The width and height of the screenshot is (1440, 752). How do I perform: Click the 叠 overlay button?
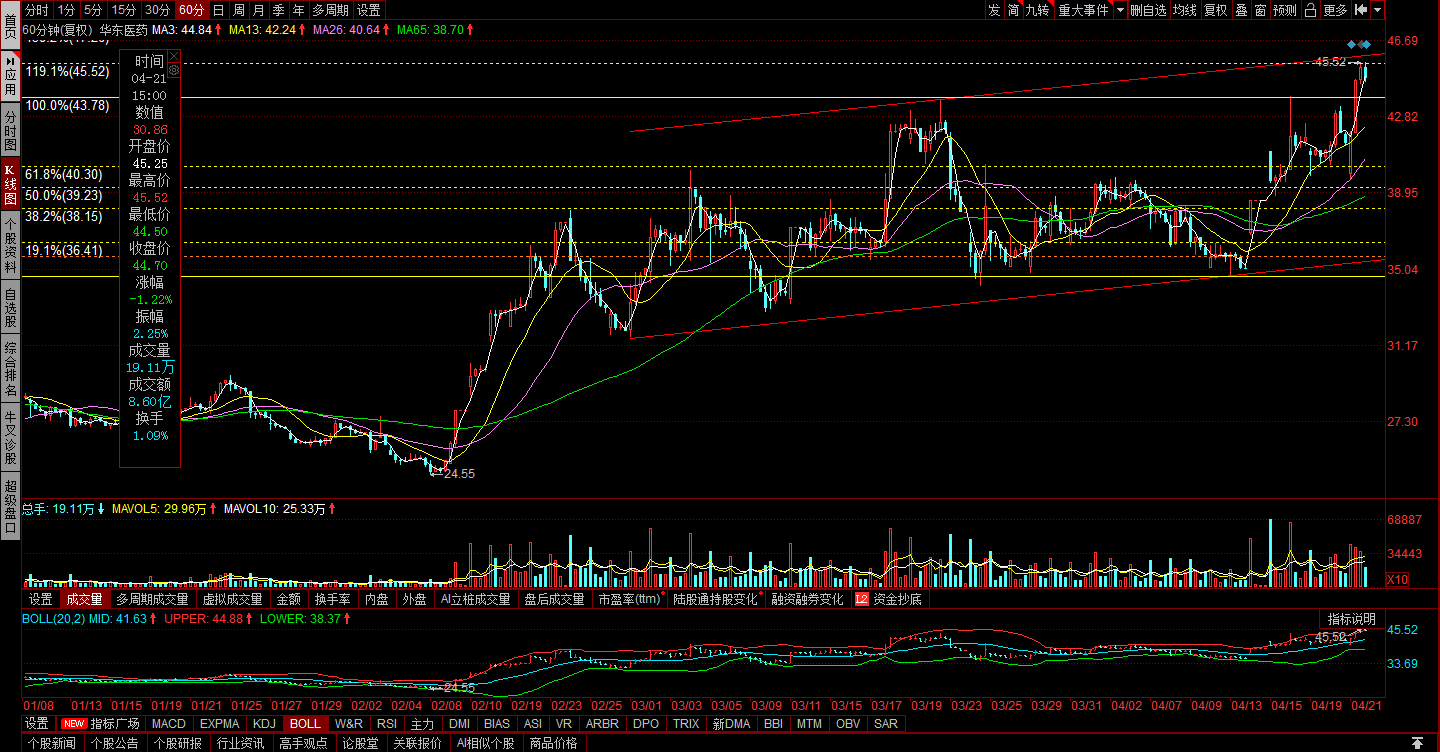click(x=1241, y=10)
